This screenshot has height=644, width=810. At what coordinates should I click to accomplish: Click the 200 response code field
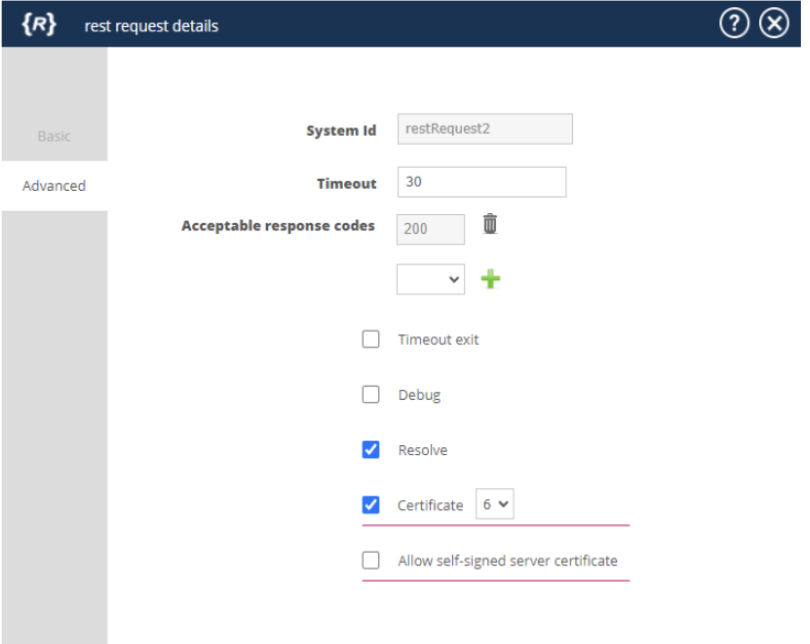[x=431, y=229]
